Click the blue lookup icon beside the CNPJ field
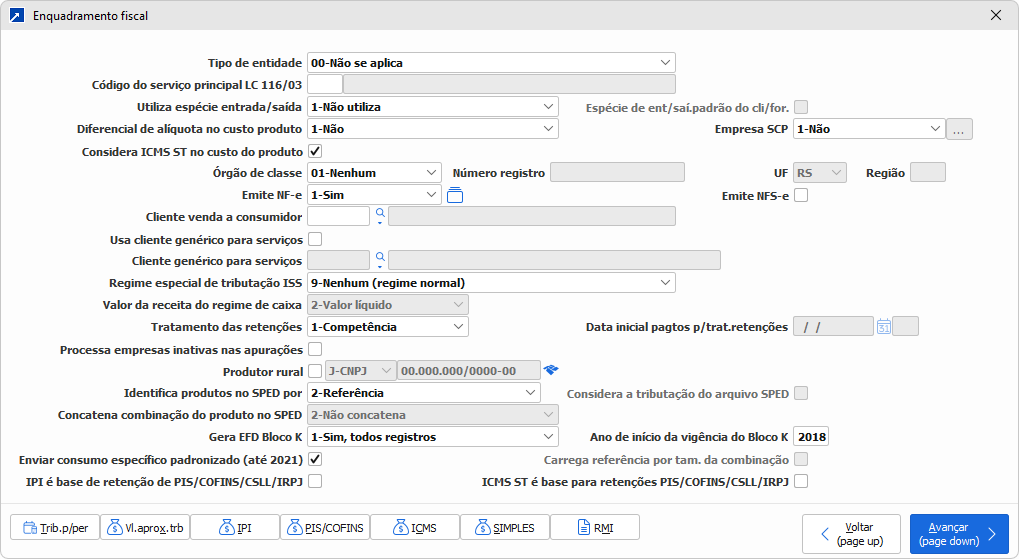The image size is (1019, 559). coord(551,371)
